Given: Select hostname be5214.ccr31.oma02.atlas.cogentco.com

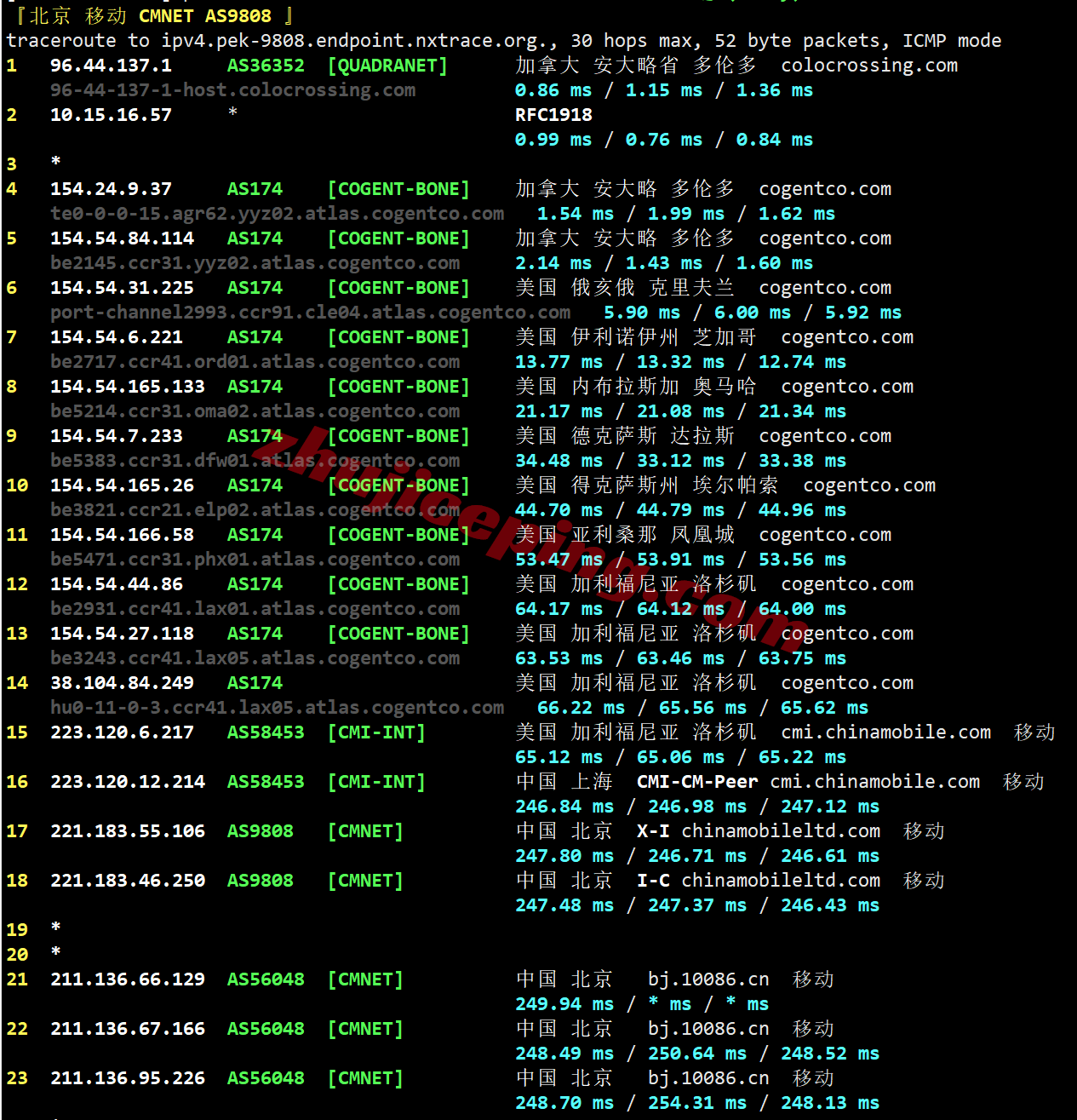Looking at the screenshot, I should coord(255,411).
